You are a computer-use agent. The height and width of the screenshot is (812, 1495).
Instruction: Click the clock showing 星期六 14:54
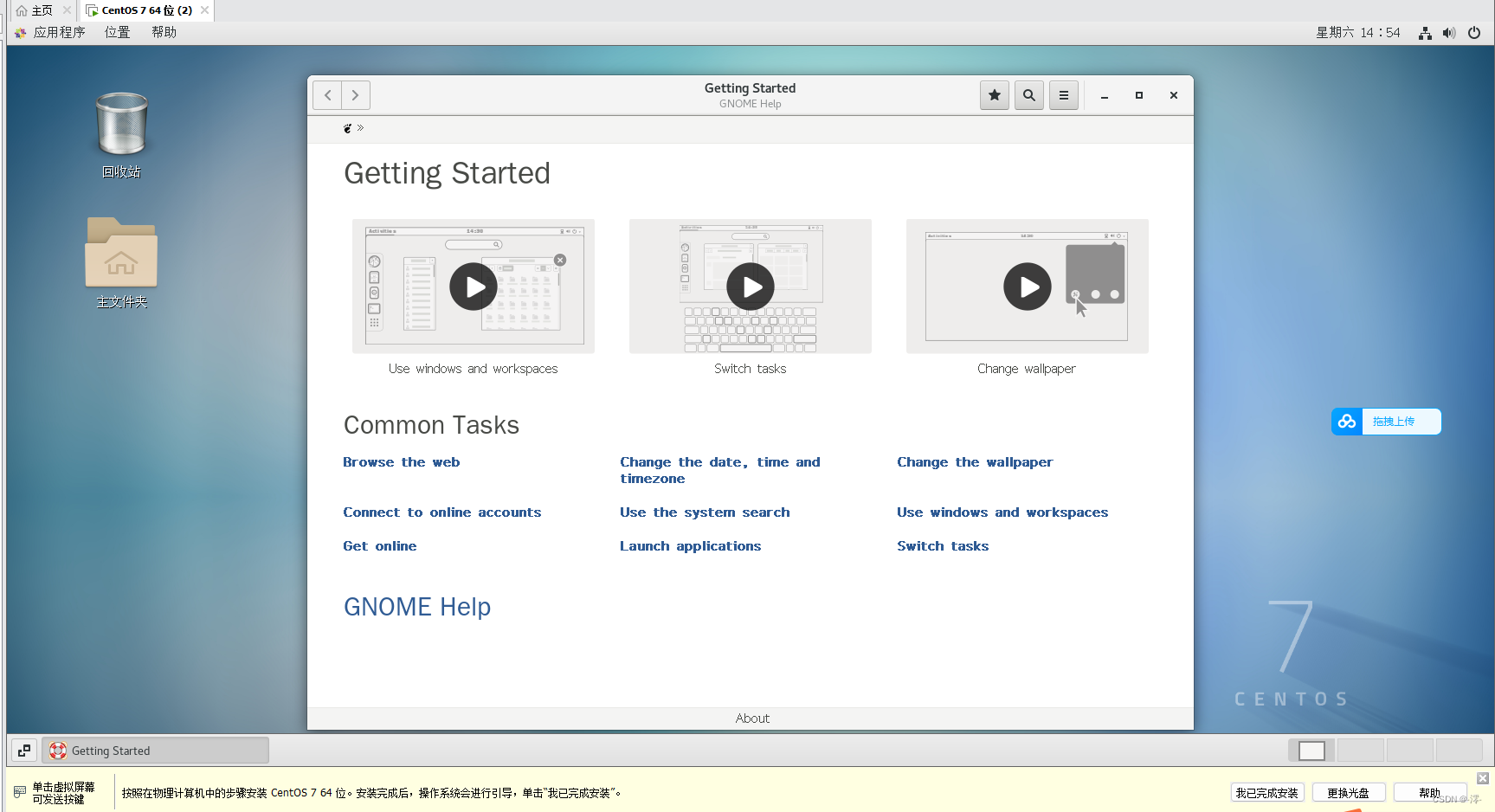pyautogui.click(x=1358, y=33)
